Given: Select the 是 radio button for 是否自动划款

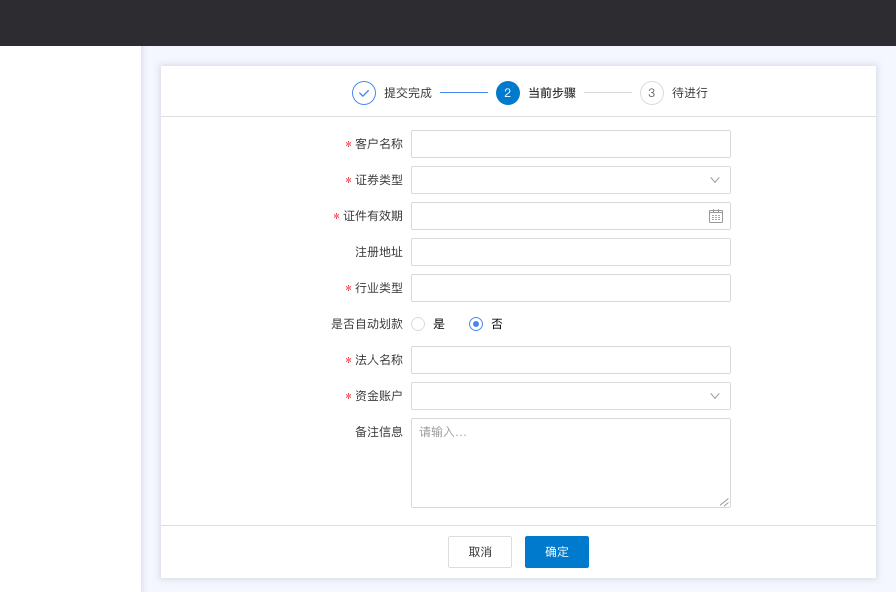Looking at the screenshot, I should [x=418, y=324].
